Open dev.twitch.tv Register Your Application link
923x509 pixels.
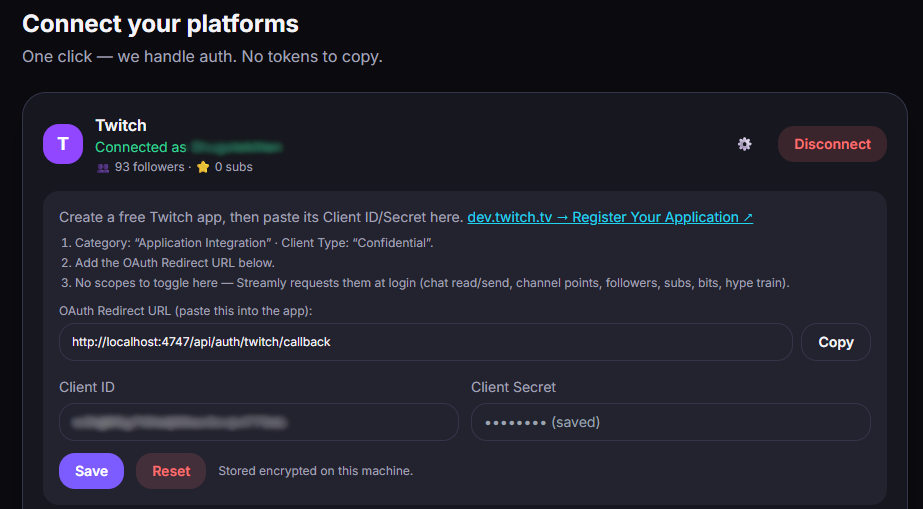point(610,217)
